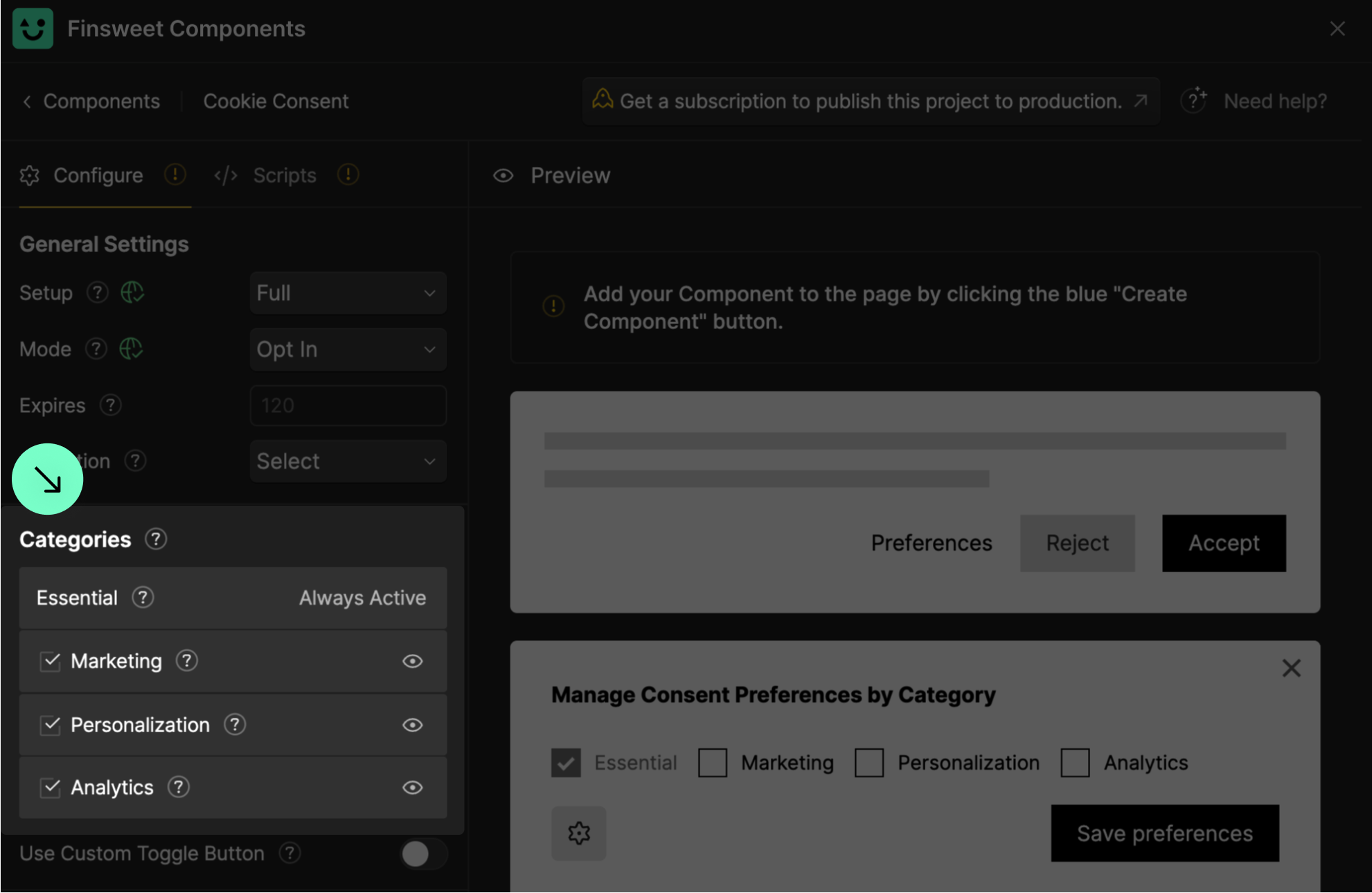
Task: Click the checked Essential box in preview
Action: (566, 763)
